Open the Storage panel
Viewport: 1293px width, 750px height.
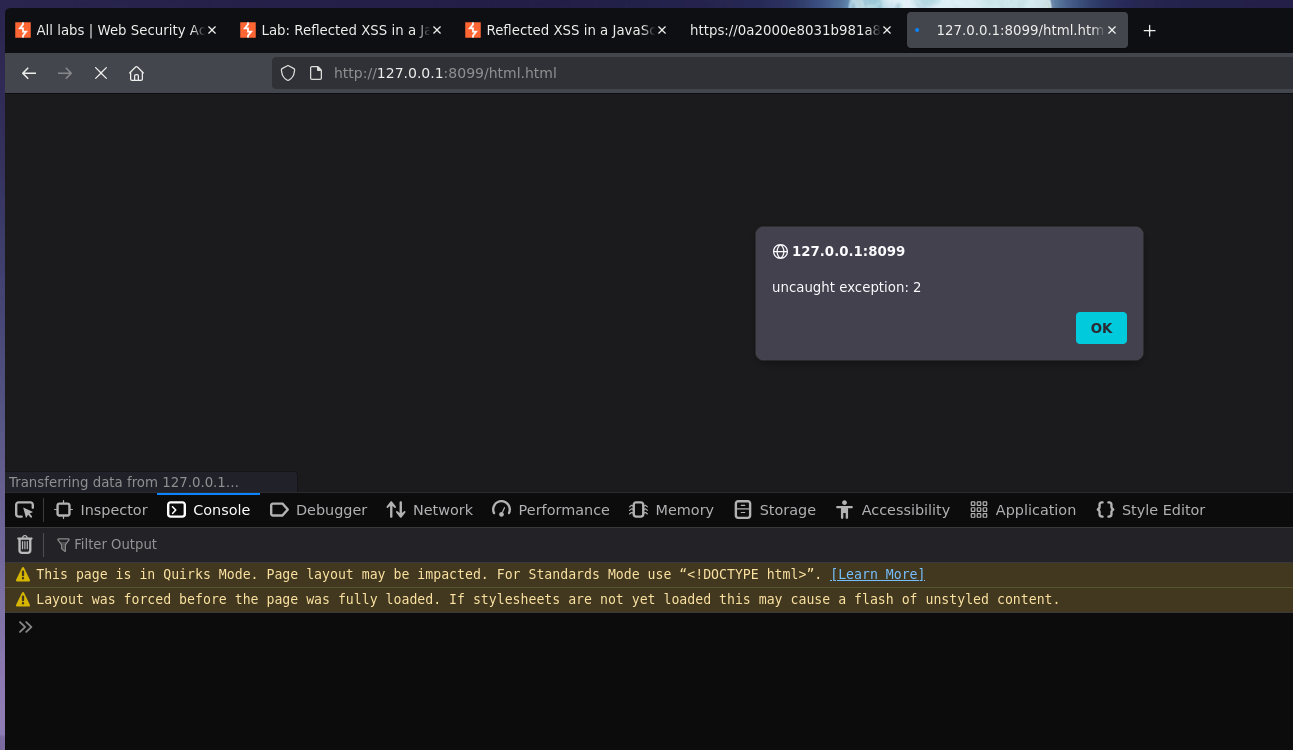tap(775, 510)
